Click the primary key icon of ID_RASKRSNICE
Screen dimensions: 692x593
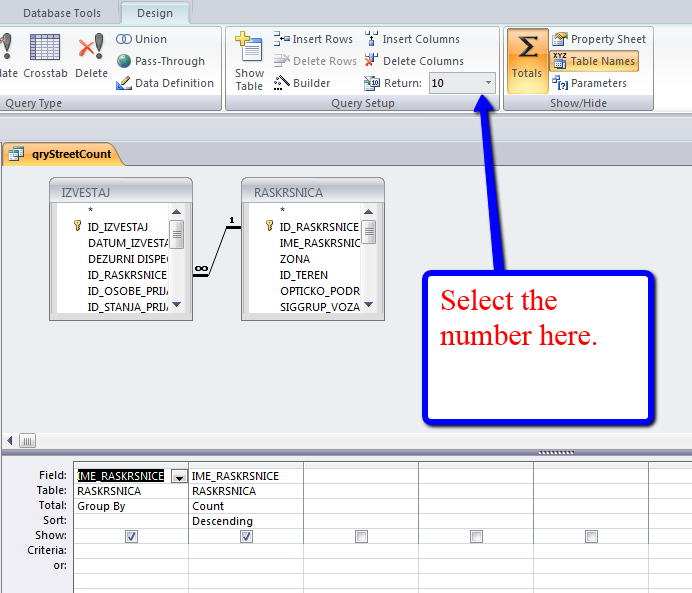[x=269, y=226]
